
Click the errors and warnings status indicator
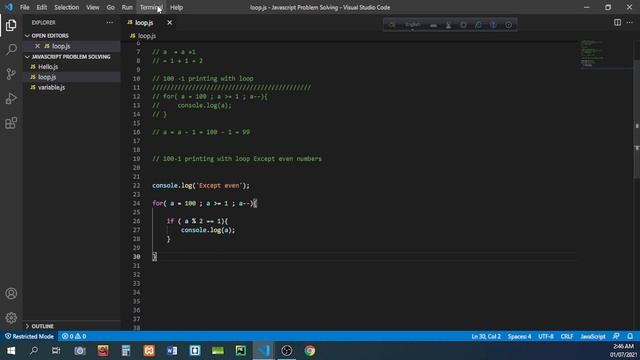pos(74,336)
